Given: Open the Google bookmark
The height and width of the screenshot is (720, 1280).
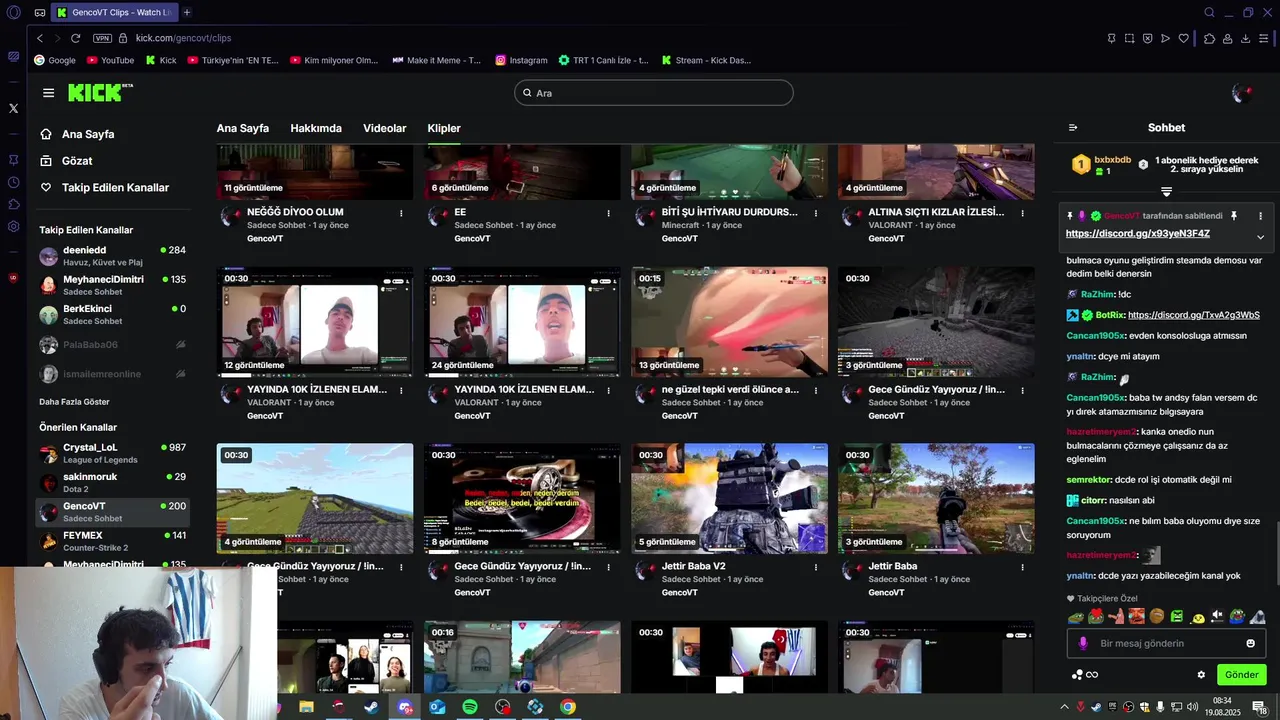Looking at the screenshot, I should 55,60.
